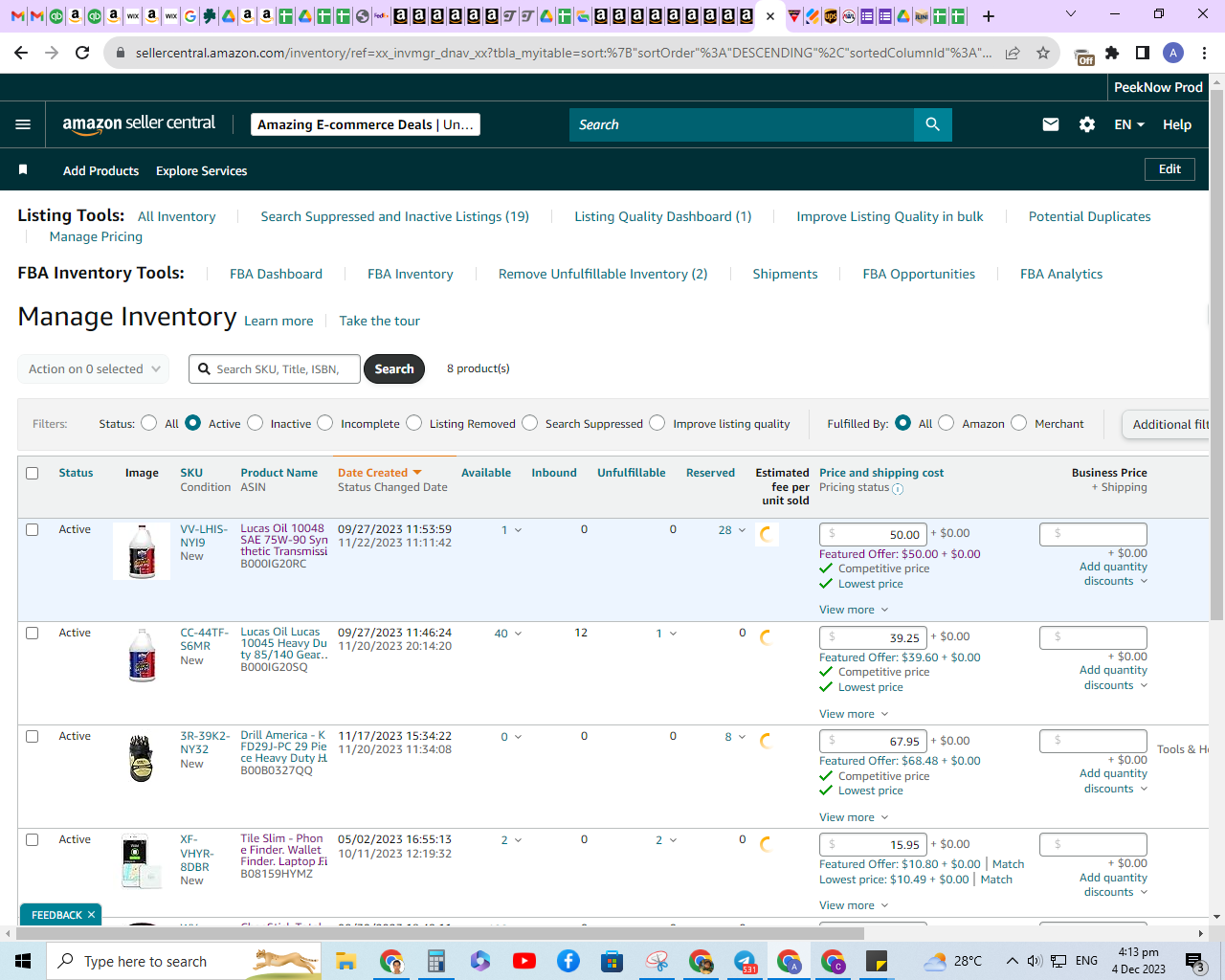Launch Calculator from the taskbar
The height and width of the screenshot is (980, 1225).
(436, 961)
